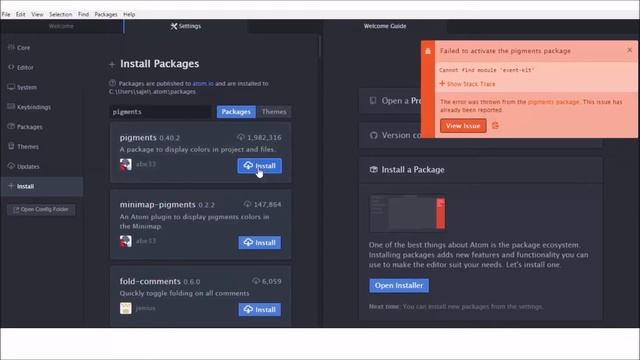Open Editor settings in sidebar
This screenshot has width=640, height=360.
tap(25, 67)
